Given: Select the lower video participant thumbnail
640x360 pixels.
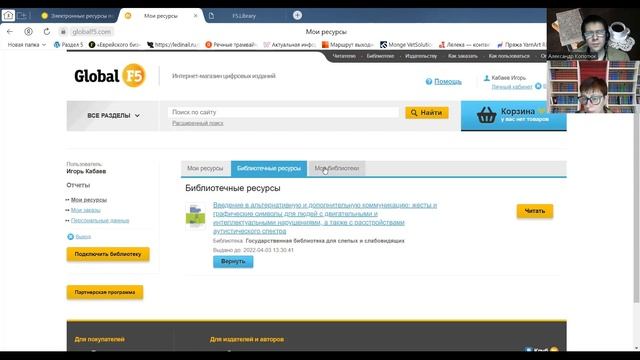Looking at the screenshot, I should click(x=593, y=87).
